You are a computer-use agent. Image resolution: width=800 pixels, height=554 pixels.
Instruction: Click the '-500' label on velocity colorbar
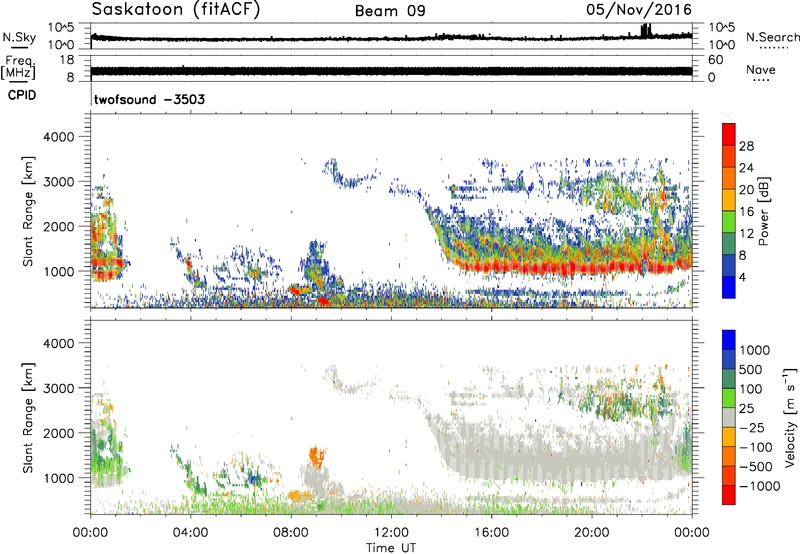[x=755, y=467]
